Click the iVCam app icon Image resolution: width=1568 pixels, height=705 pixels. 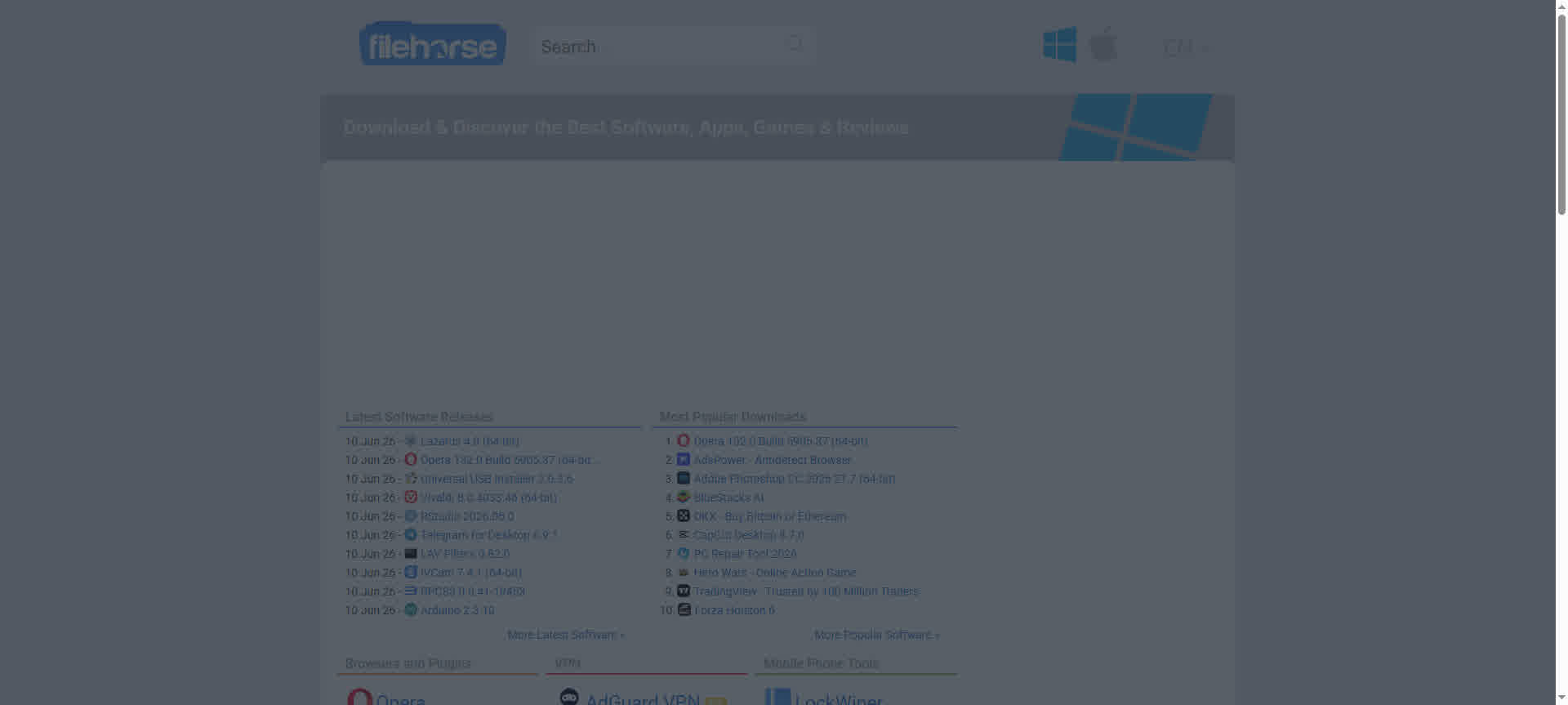(411, 573)
